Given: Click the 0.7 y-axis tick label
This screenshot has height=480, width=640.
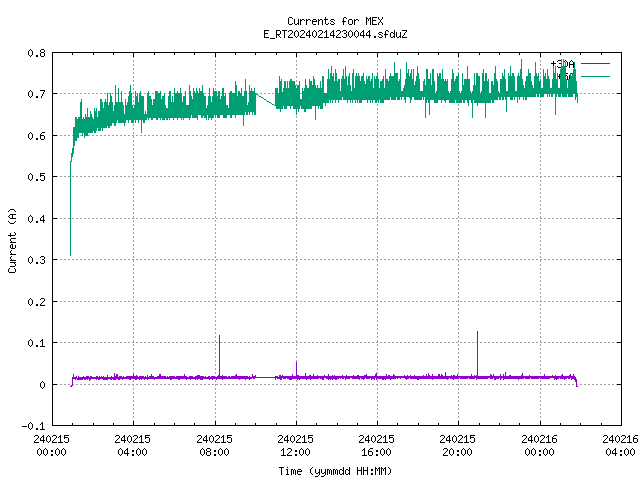Looking at the screenshot, I should (36, 94).
